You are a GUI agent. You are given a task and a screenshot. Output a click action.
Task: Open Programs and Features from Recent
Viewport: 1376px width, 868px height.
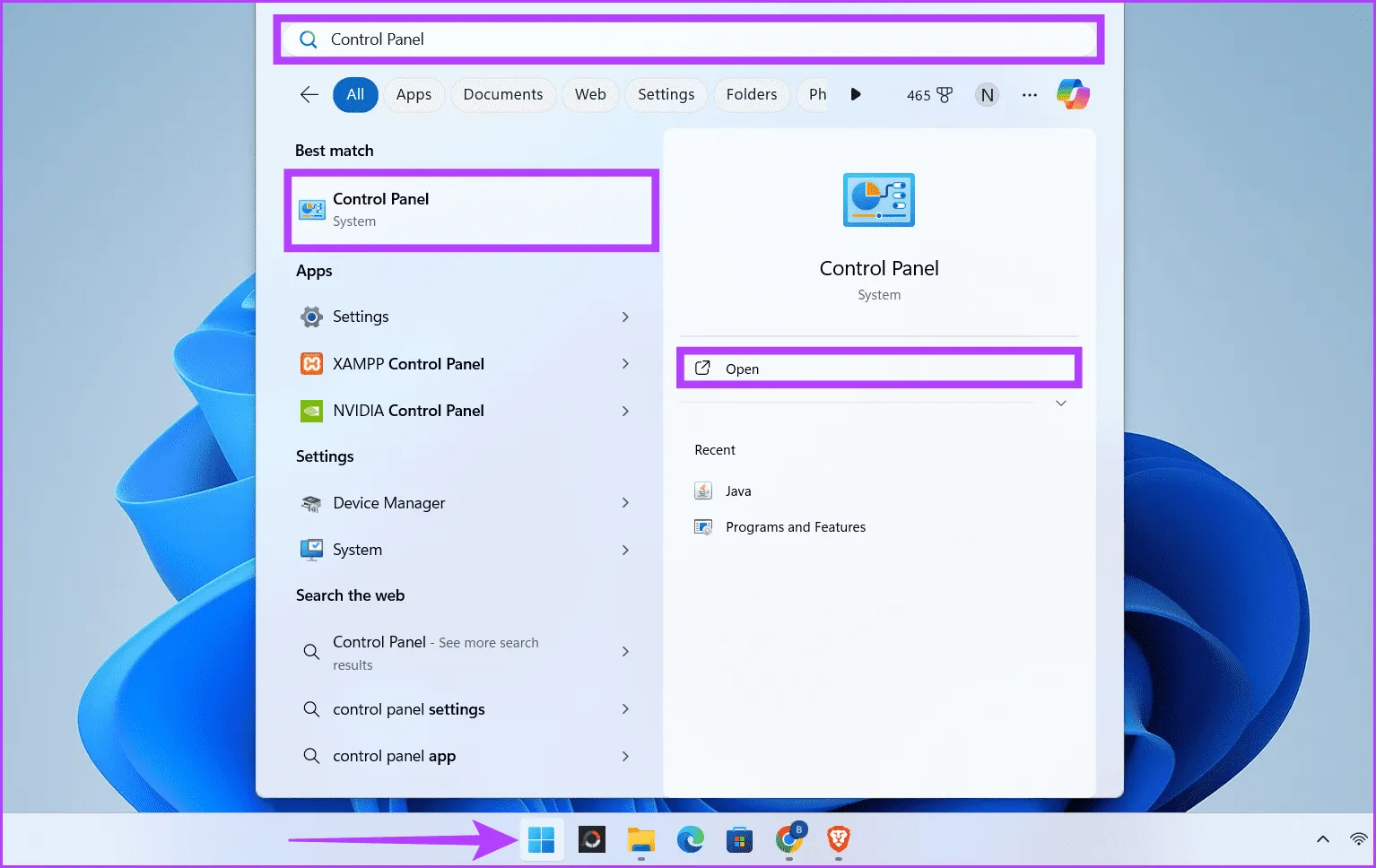click(x=796, y=527)
